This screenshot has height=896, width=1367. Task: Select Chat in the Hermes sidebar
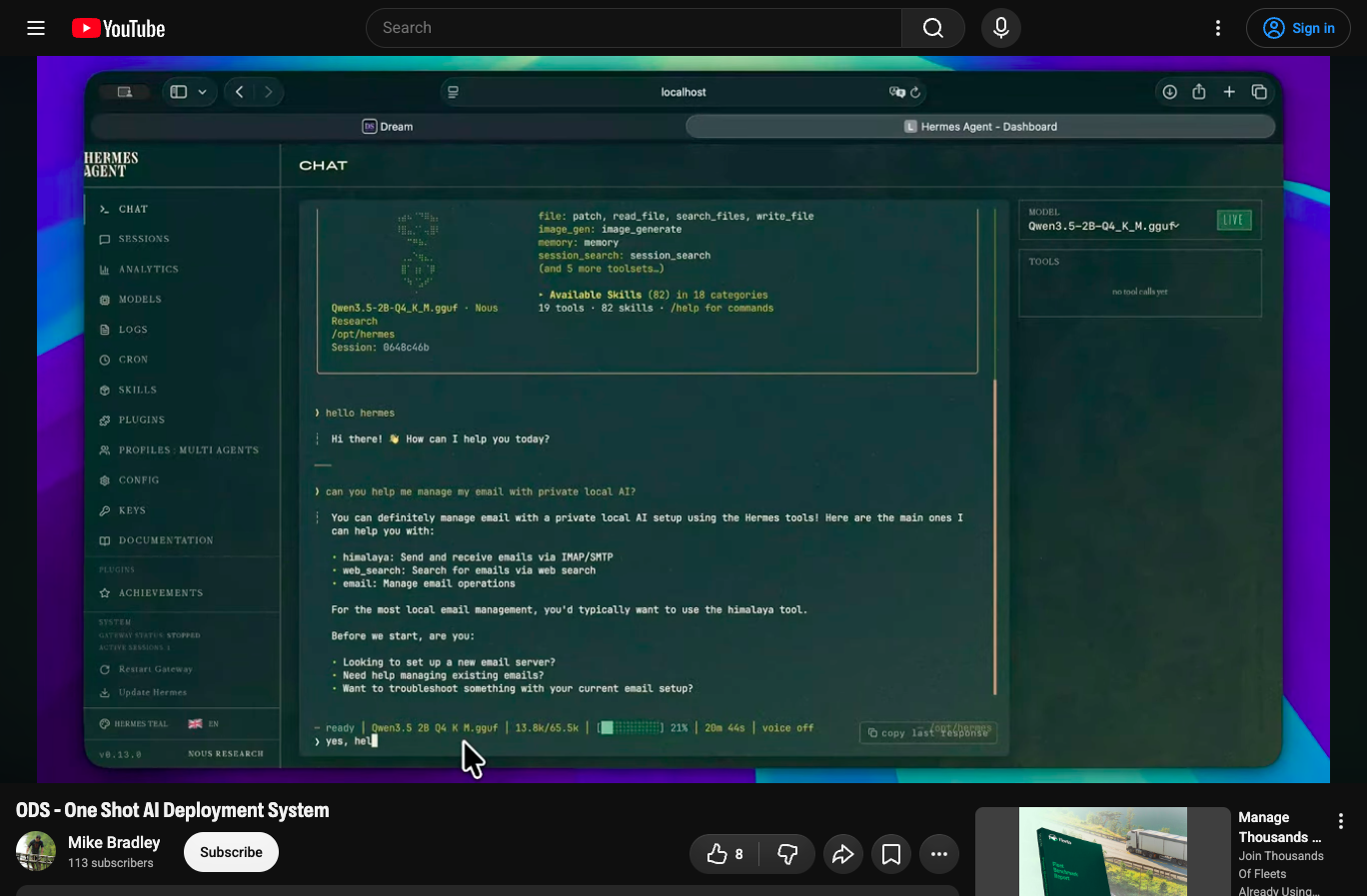(133, 209)
